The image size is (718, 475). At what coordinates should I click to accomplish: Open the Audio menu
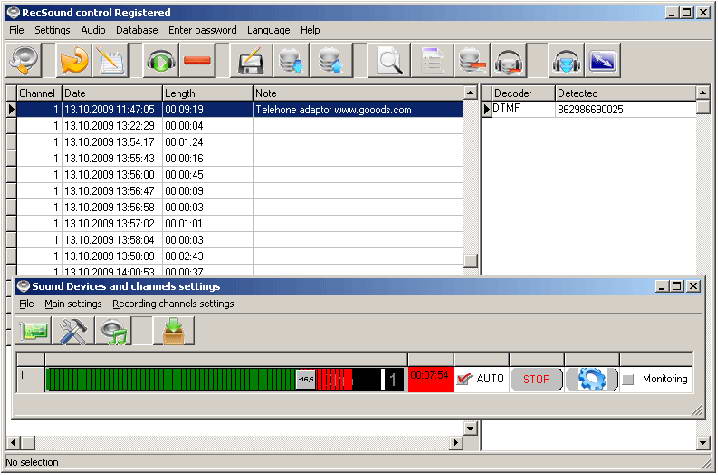(93, 30)
